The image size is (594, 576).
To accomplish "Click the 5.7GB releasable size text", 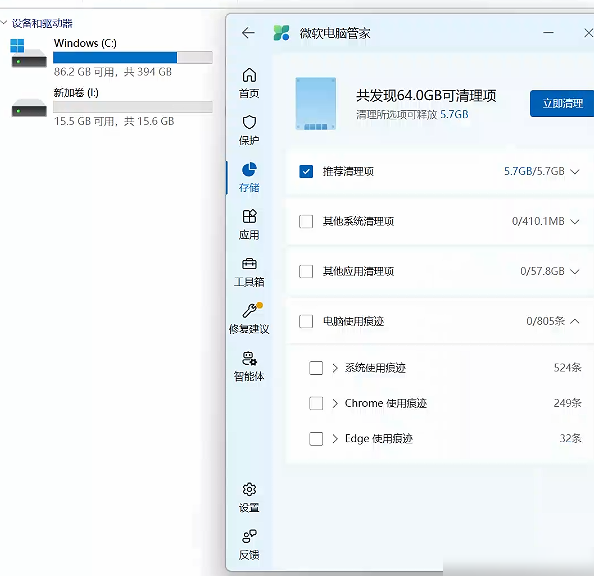I will point(454,114).
